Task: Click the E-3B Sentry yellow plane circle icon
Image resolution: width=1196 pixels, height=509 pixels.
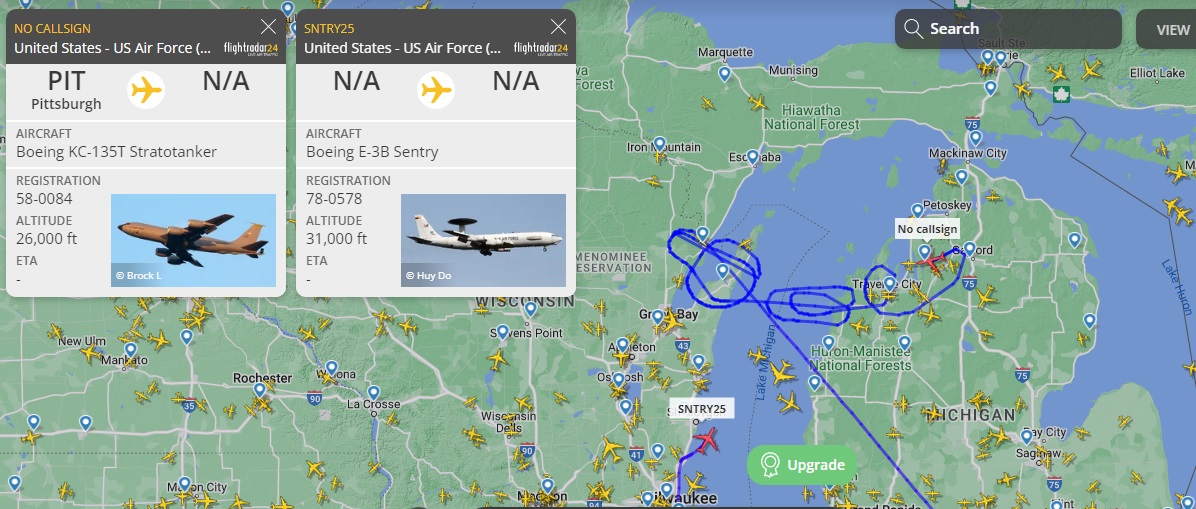Action: pyautogui.click(x=436, y=90)
